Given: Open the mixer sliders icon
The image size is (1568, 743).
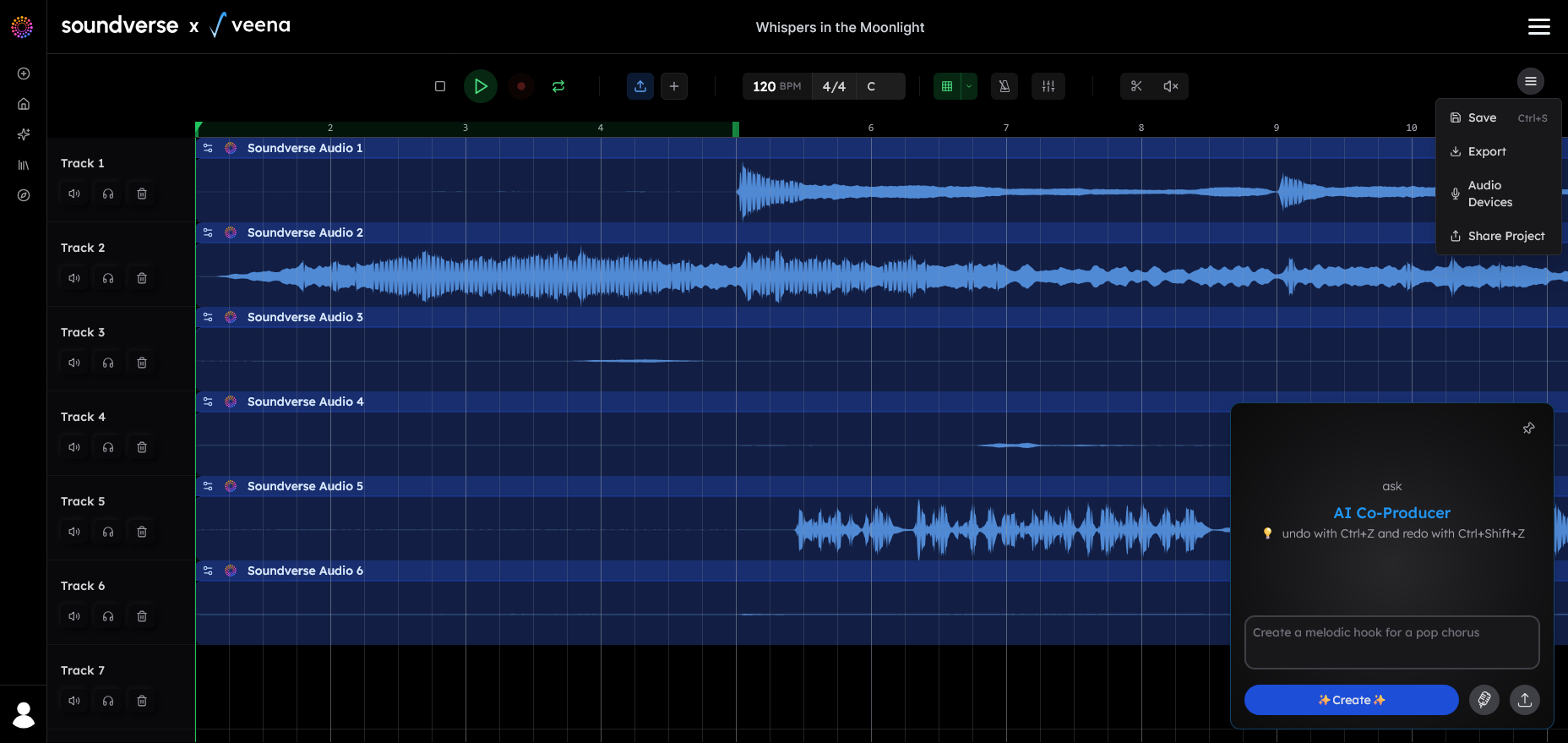Looking at the screenshot, I should (1048, 86).
